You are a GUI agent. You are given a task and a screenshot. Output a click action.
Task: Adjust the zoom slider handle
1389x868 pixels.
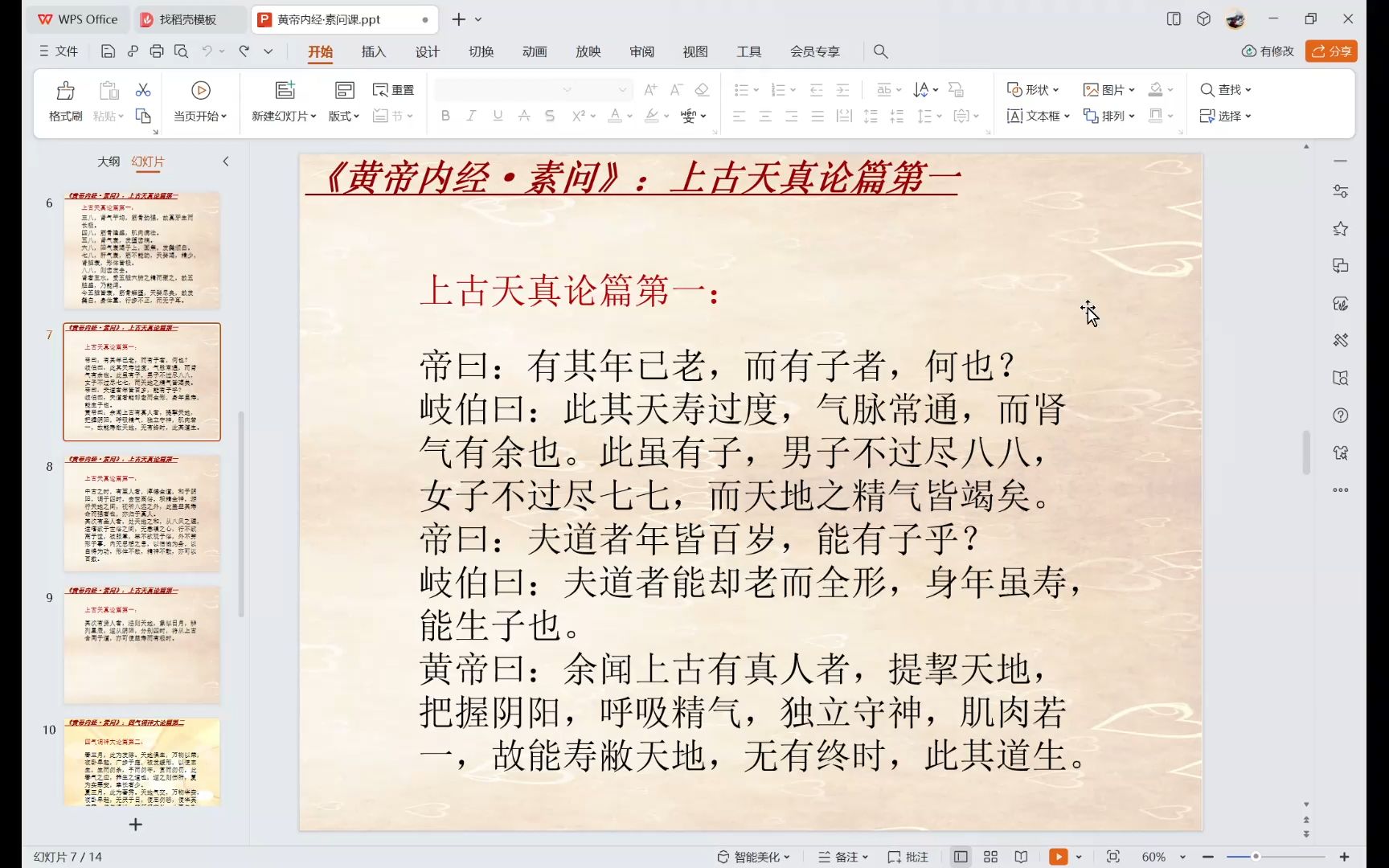[1256, 857]
